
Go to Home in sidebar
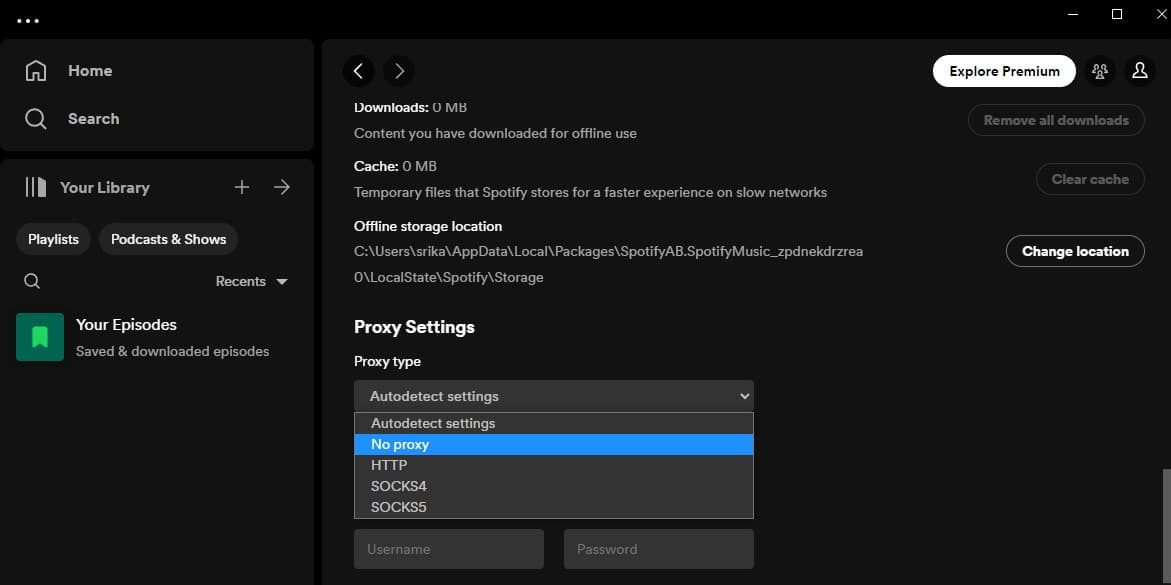pyautogui.click(x=90, y=71)
